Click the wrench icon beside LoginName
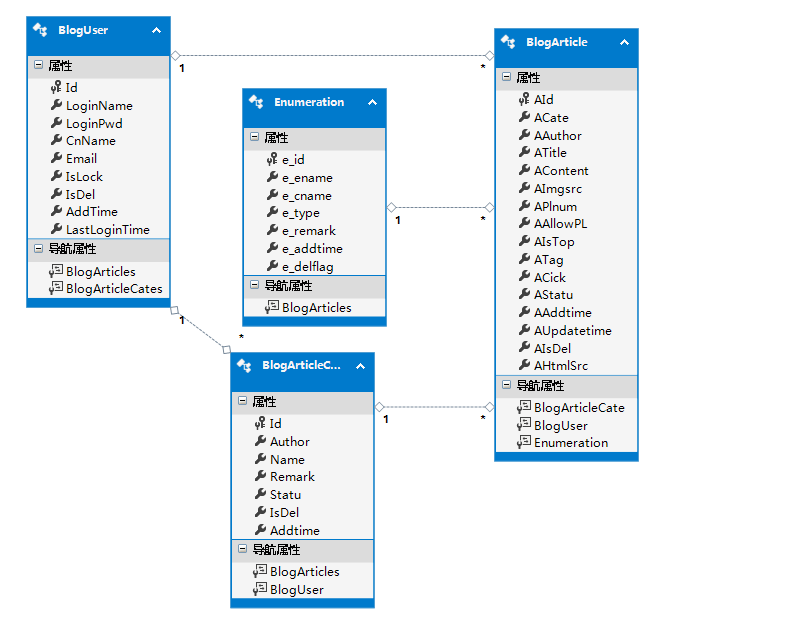Image resolution: width=799 pixels, height=619 pixels. click(56, 106)
